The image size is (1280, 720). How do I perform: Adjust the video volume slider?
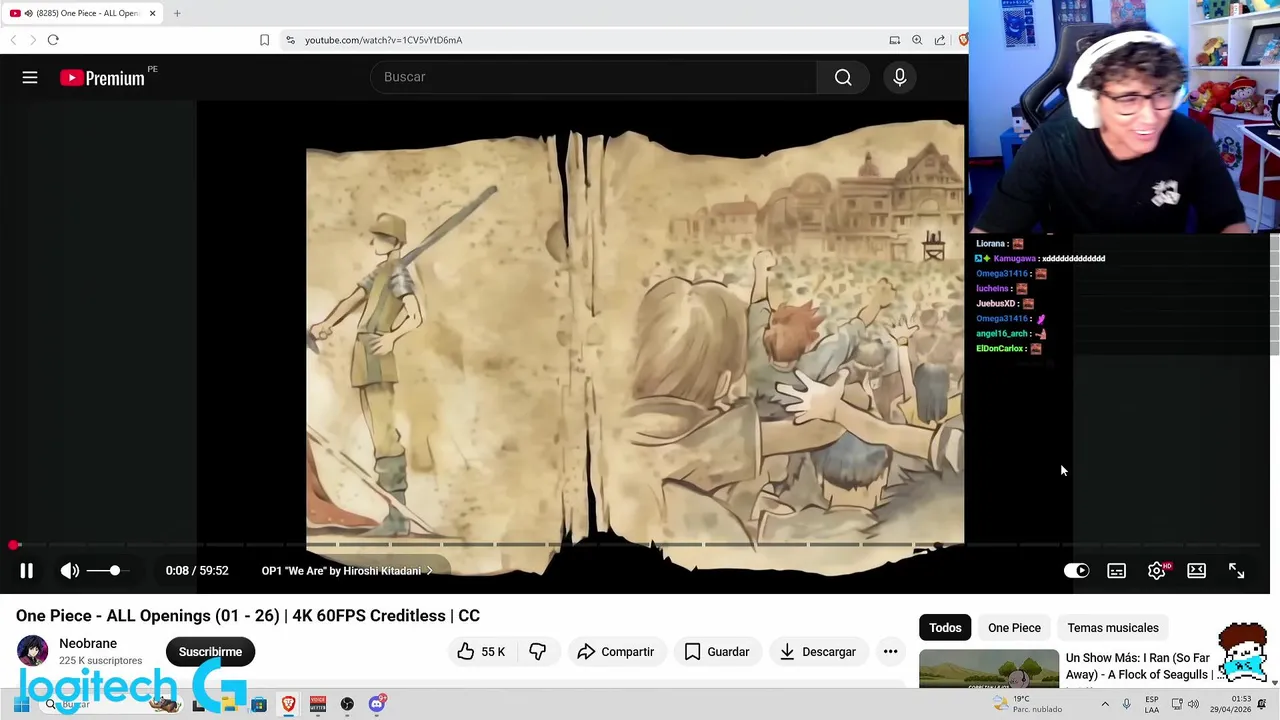(x=107, y=570)
